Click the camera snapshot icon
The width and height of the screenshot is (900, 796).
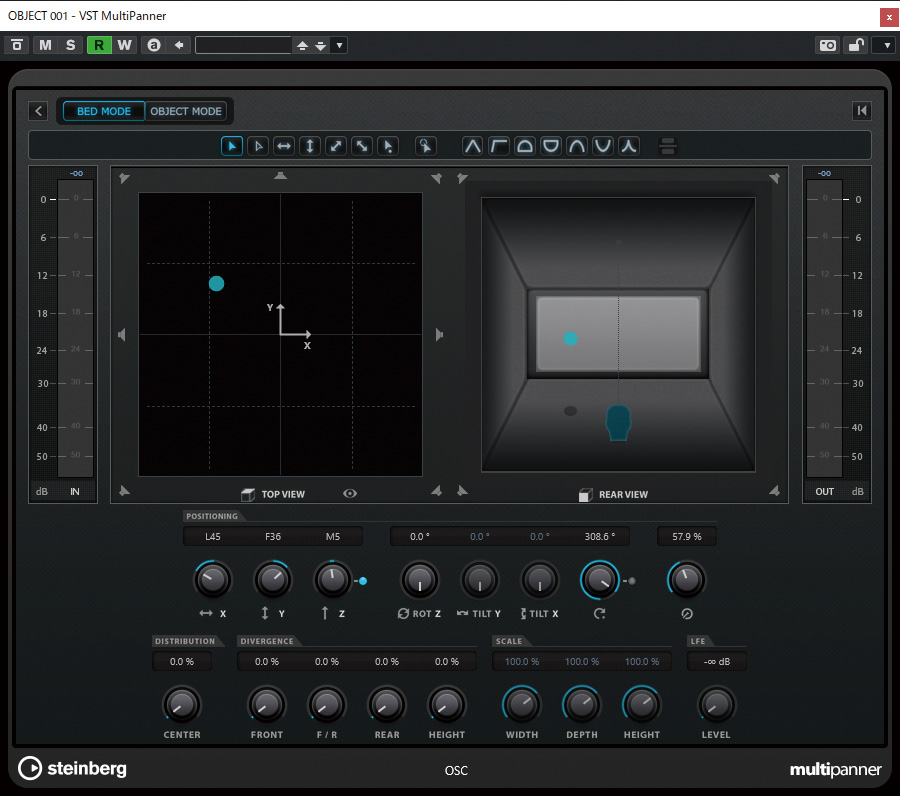pyautogui.click(x=828, y=45)
